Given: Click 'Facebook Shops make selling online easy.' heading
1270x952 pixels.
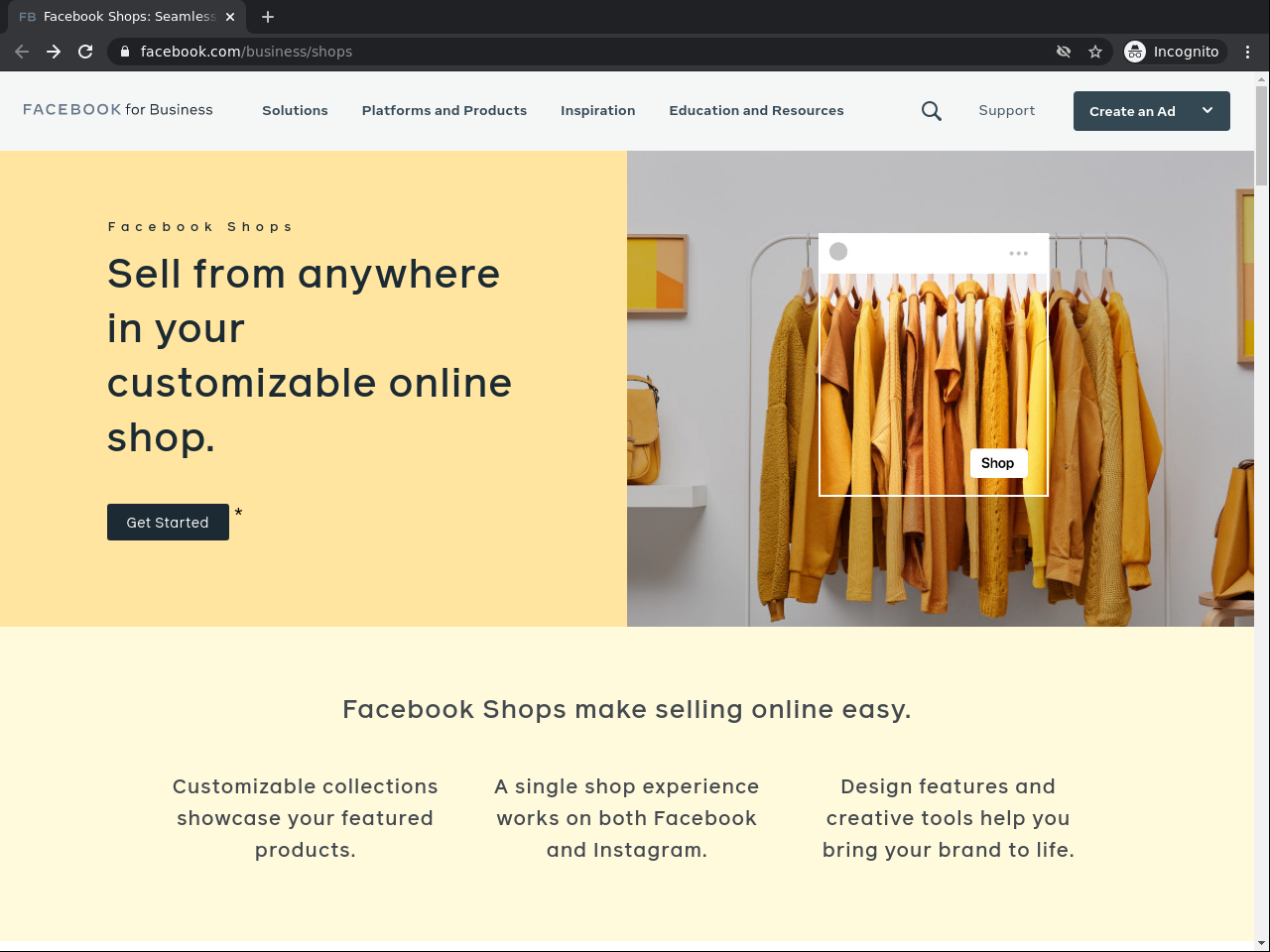Looking at the screenshot, I should [x=627, y=709].
